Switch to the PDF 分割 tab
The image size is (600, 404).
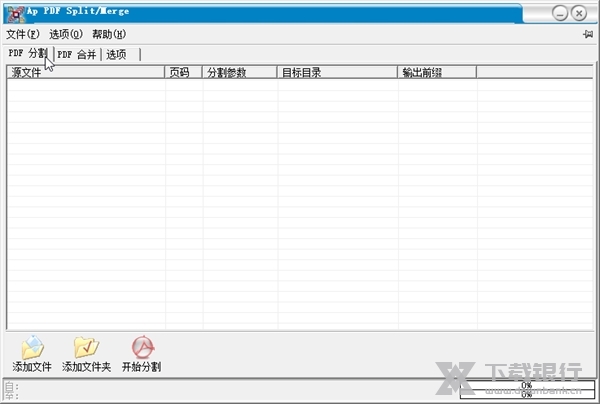click(28, 53)
